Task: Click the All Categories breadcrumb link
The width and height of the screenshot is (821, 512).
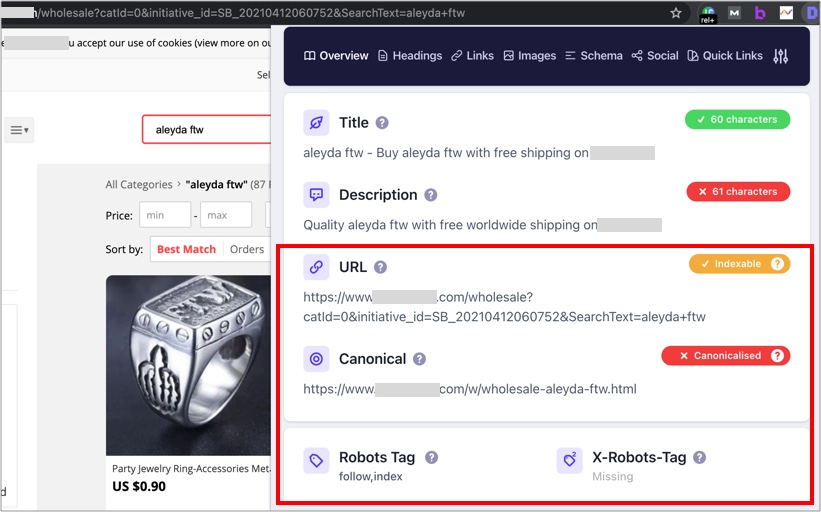Action: (139, 184)
